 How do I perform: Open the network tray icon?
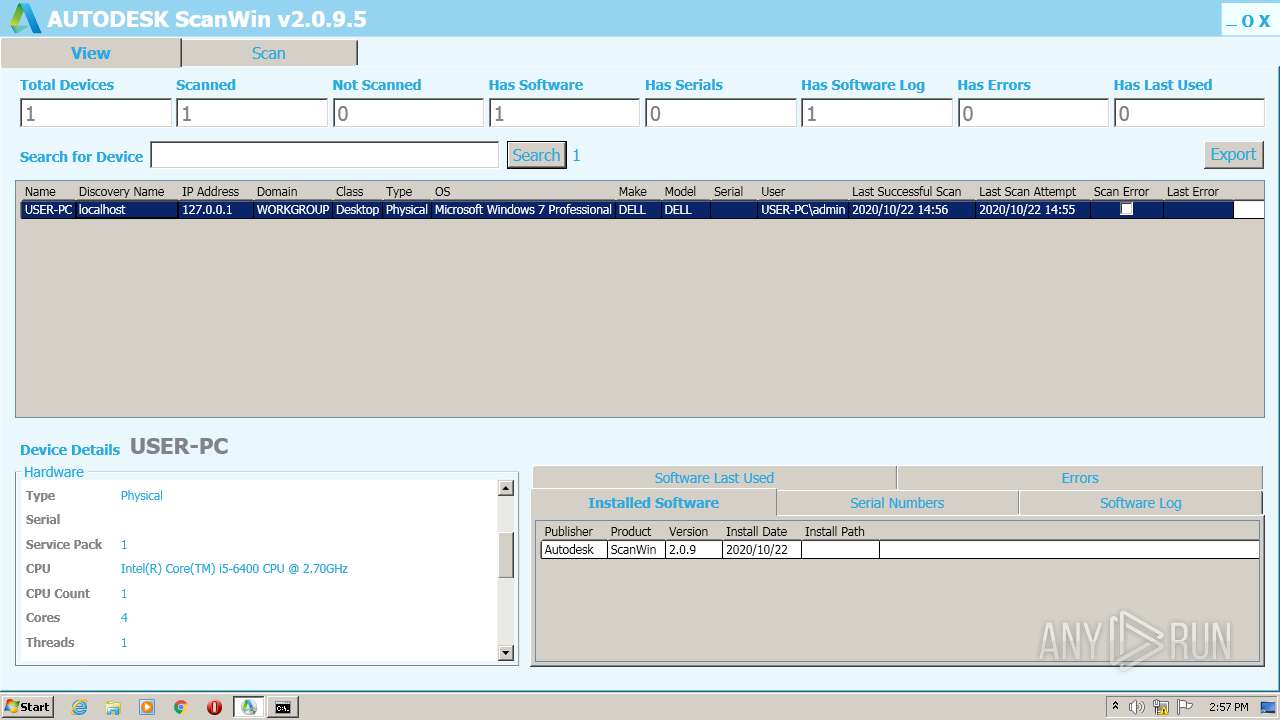point(1161,707)
